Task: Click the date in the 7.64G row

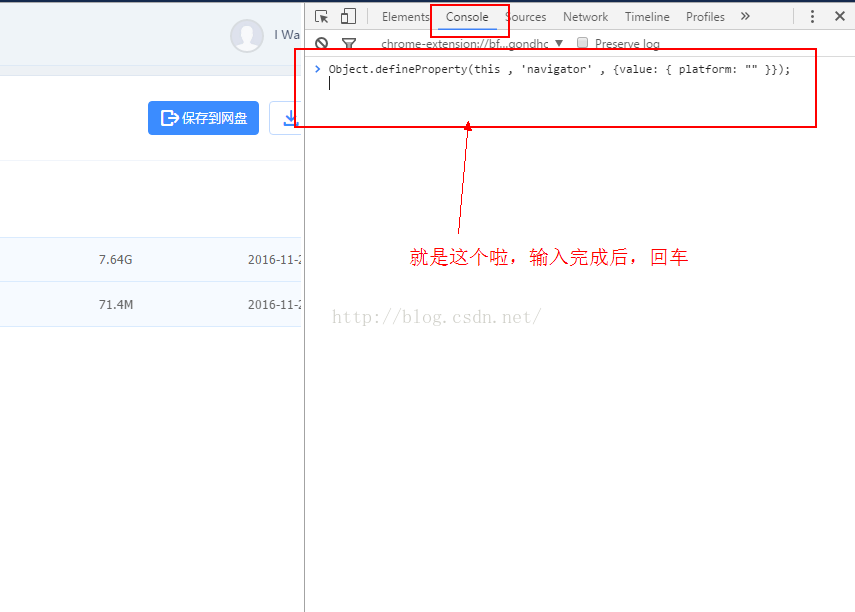Action: [274, 260]
